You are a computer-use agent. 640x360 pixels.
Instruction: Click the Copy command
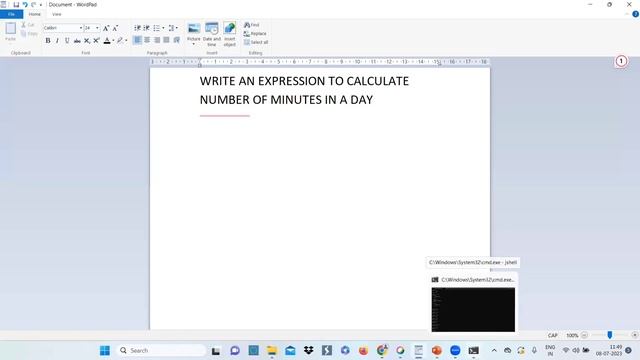pos(29,33)
